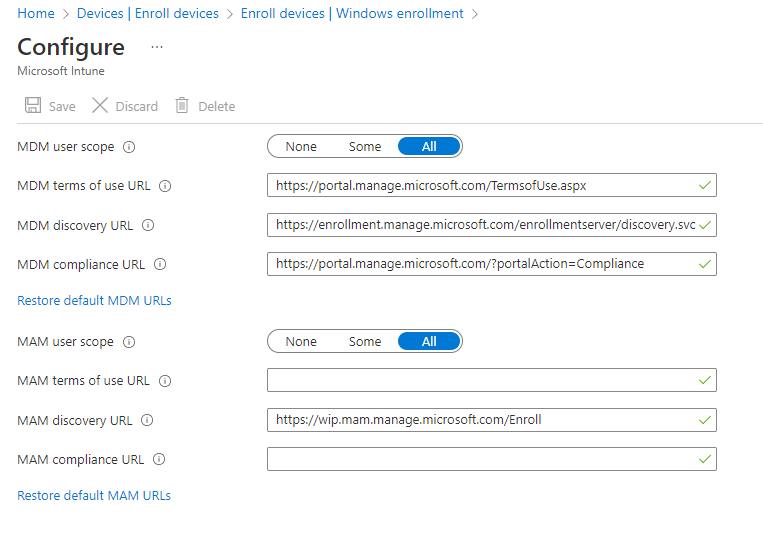Viewport: 763px width, 535px height.
Task: Set MAM user scope to Some
Action: (x=365, y=341)
